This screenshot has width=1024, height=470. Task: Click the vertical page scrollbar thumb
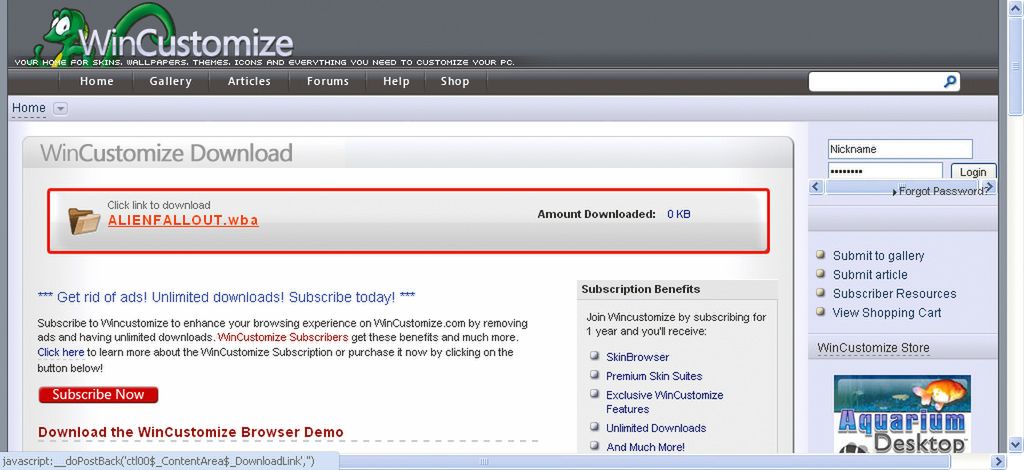coord(1016,65)
